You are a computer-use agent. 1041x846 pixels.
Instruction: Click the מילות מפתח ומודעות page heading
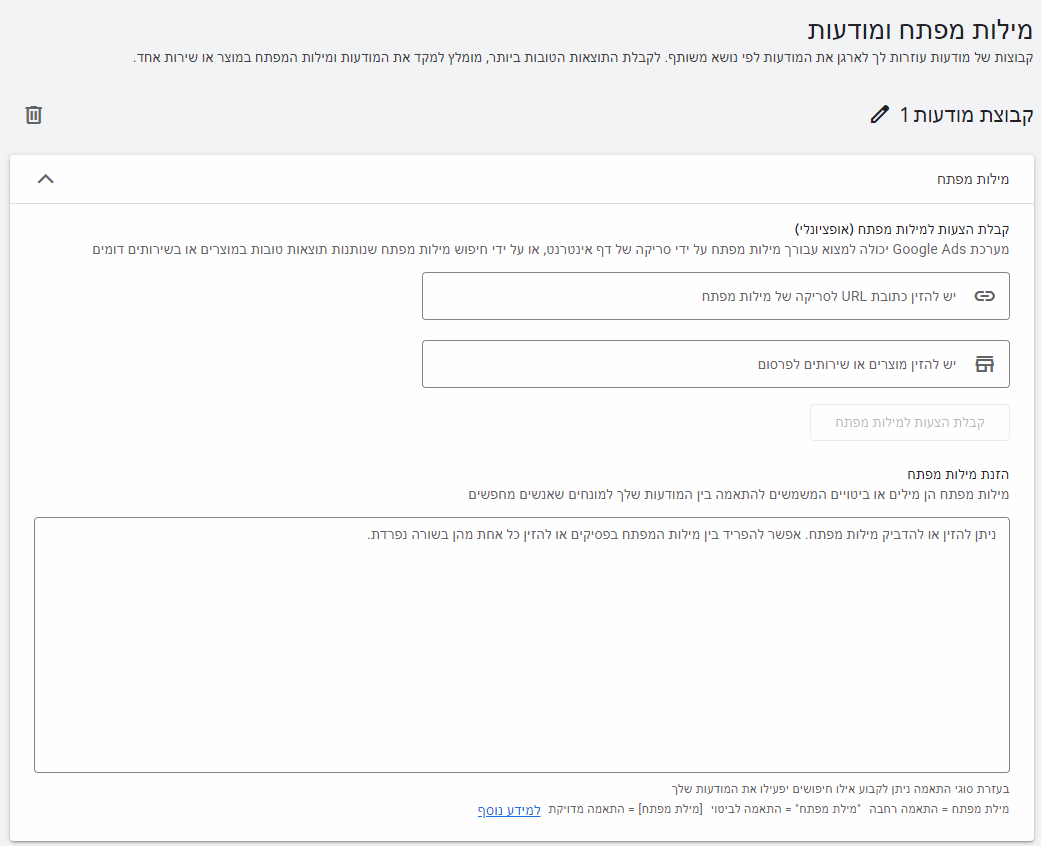pyautogui.click(x=920, y=31)
